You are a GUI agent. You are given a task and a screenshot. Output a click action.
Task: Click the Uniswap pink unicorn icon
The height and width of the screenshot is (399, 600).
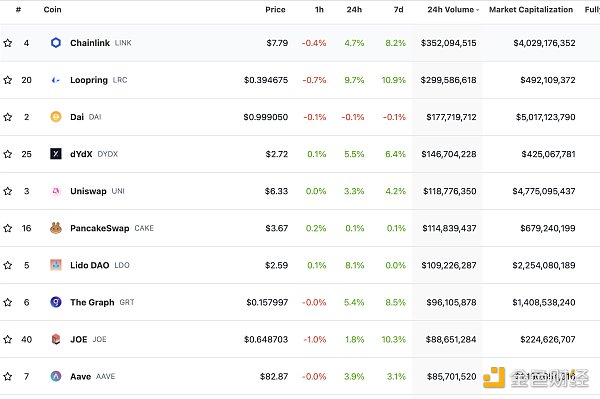click(56, 191)
